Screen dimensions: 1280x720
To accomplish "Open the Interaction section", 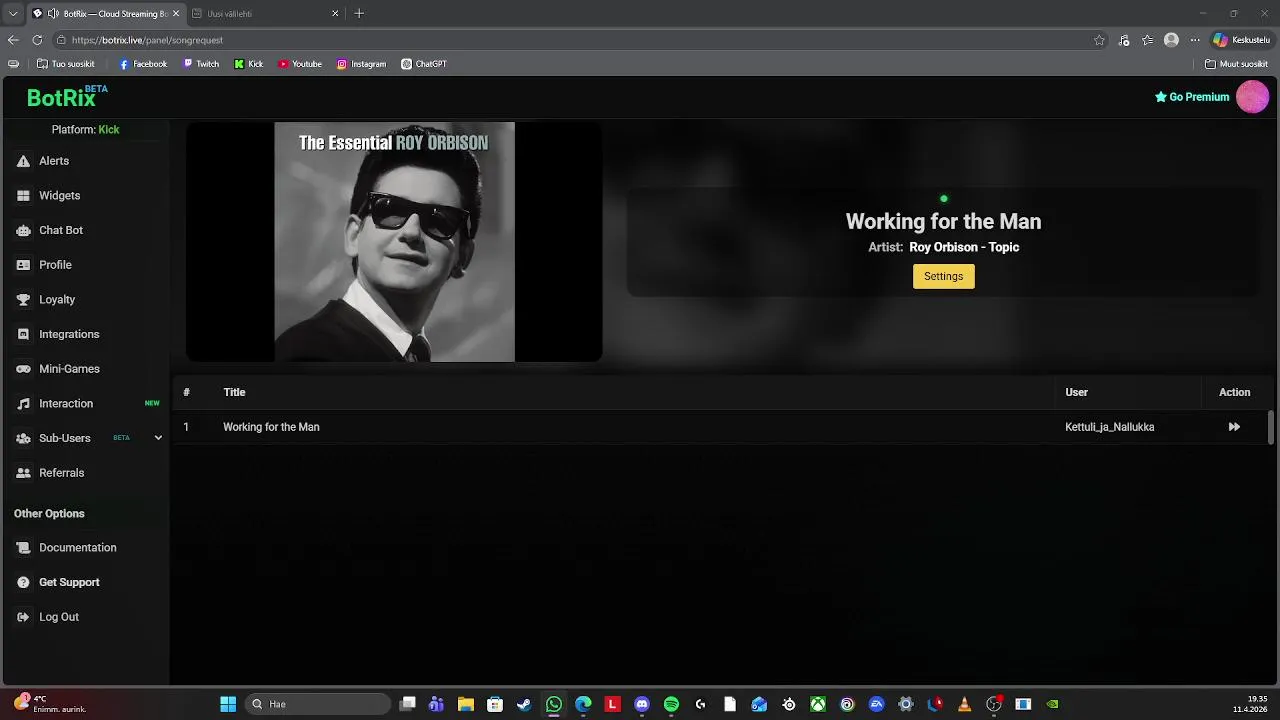I will pyautogui.click(x=66, y=404).
